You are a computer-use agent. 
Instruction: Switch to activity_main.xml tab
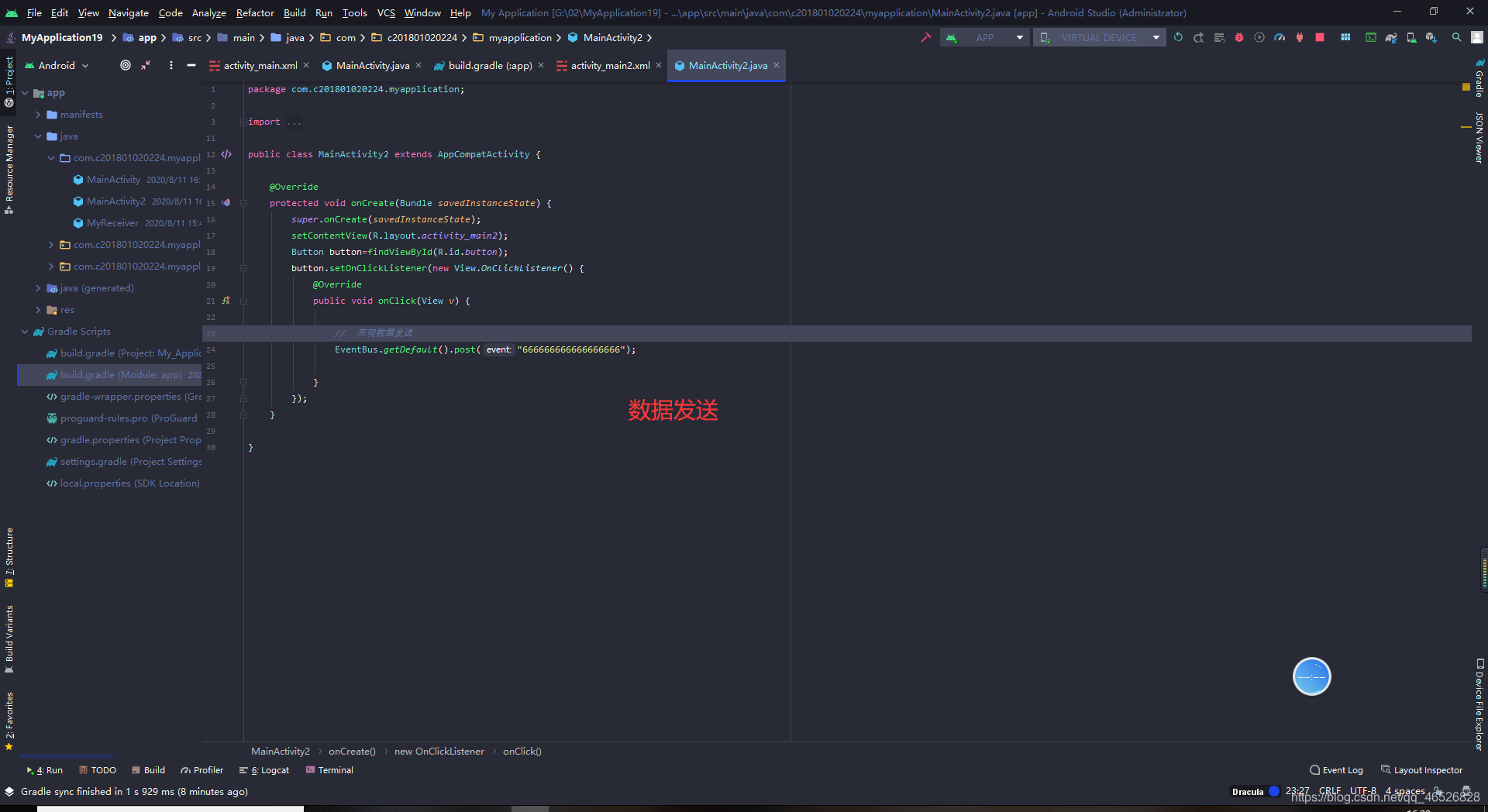tap(260, 65)
